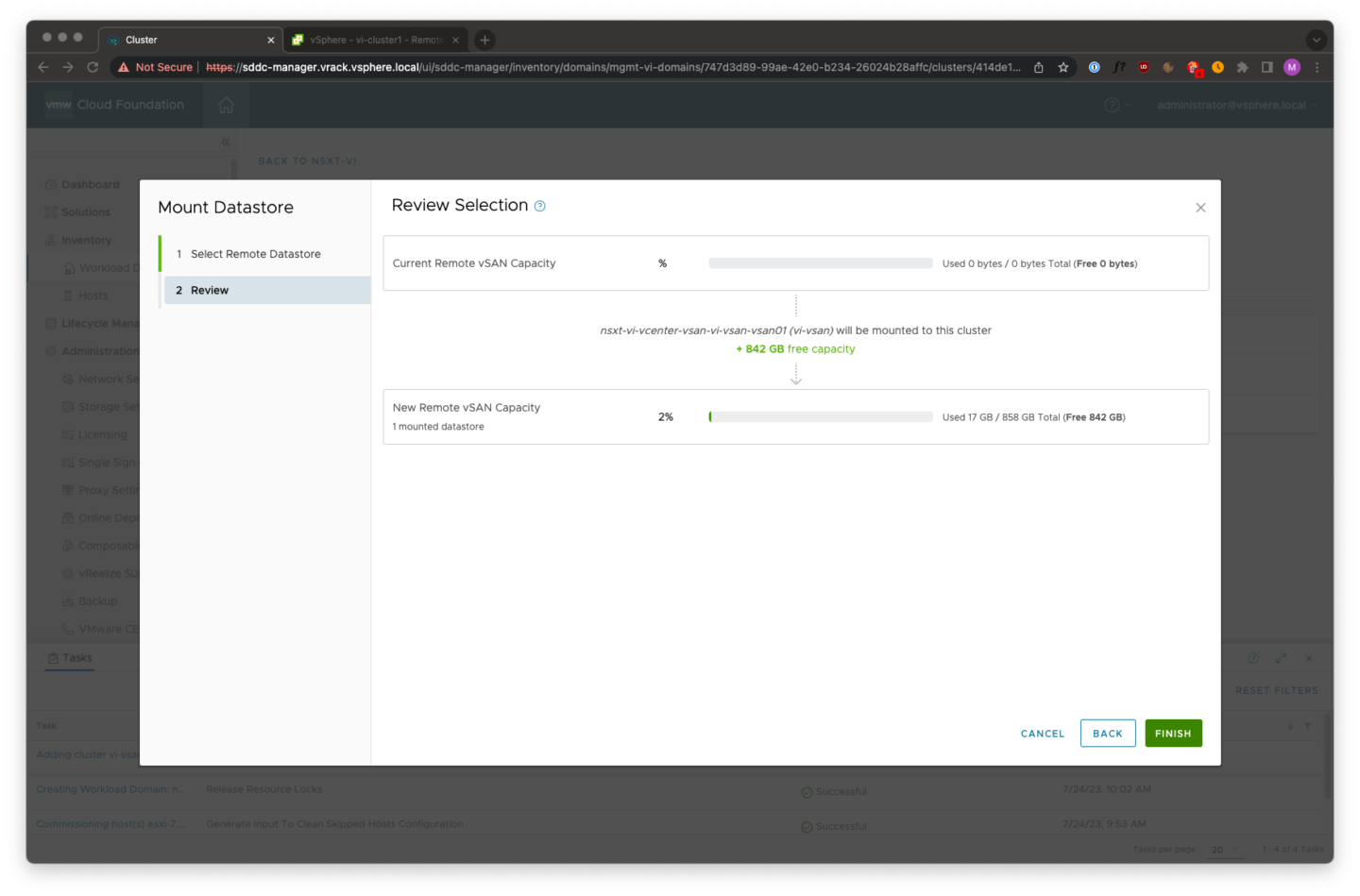Screen dimensions: 1360x896
Task: Open the Tasks per page dropdown
Action: [x=1223, y=849]
